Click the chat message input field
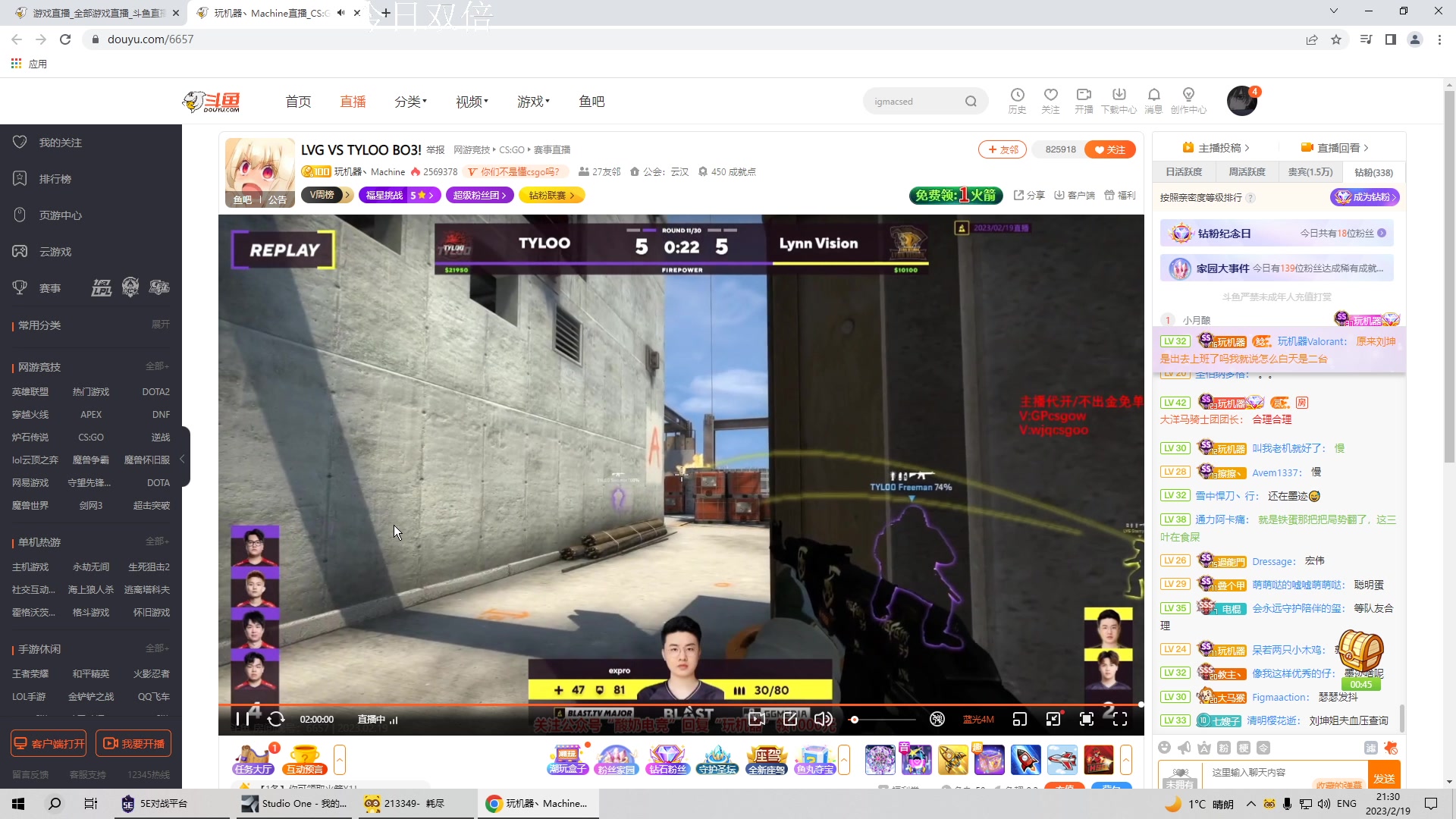 pyautogui.click(x=1285, y=773)
